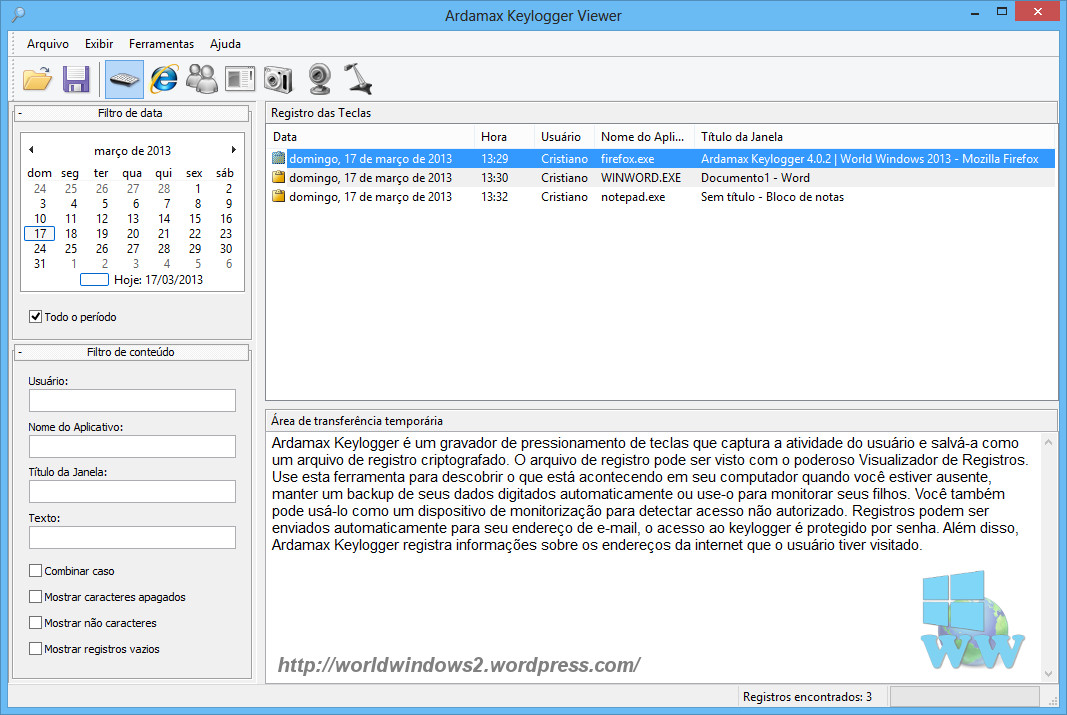The width and height of the screenshot is (1067, 715).
Task: Select calendar day 18
Action: (71, 234)
